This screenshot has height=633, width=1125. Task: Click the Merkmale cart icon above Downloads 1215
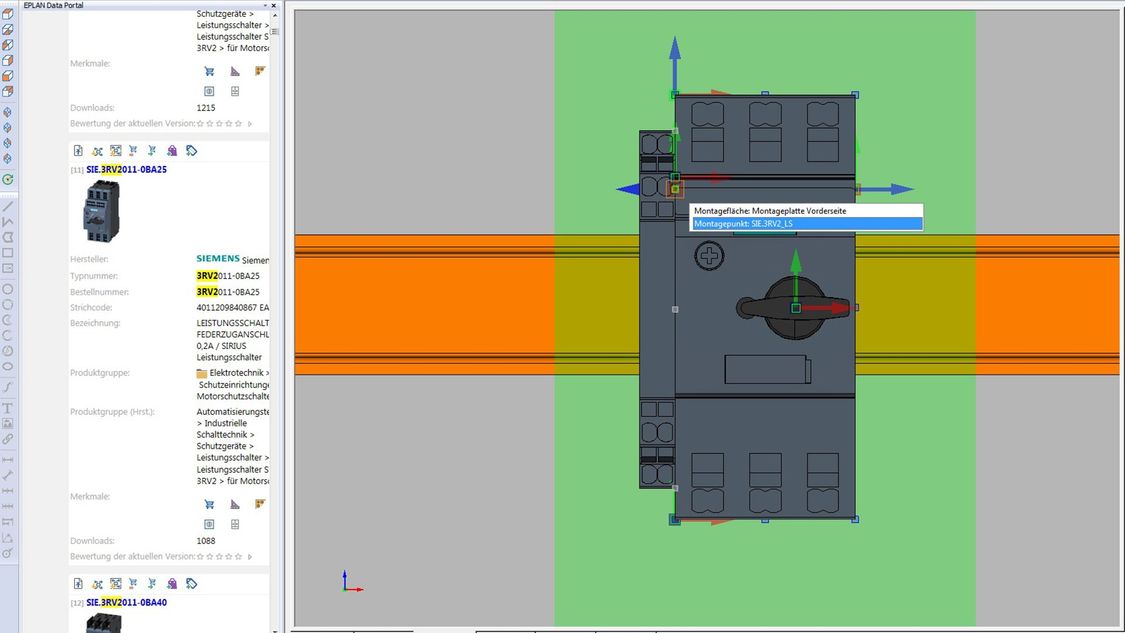[x=209, y=71]
